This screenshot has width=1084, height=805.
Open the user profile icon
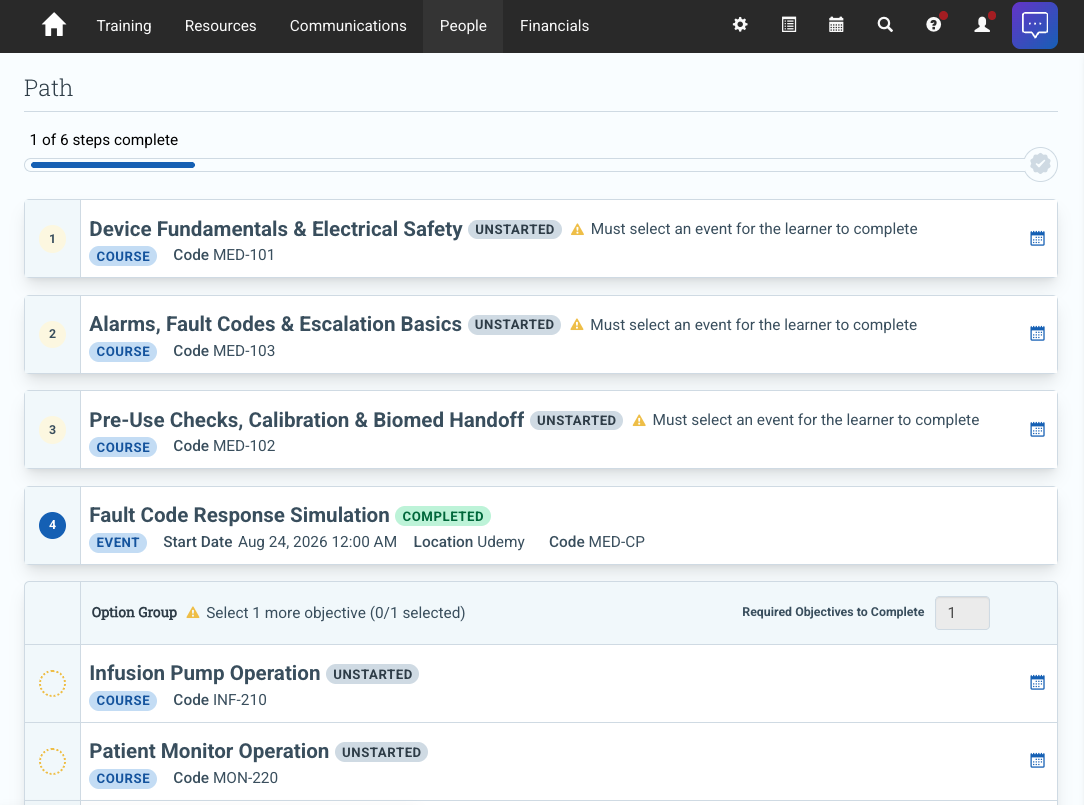click(982, 25)
